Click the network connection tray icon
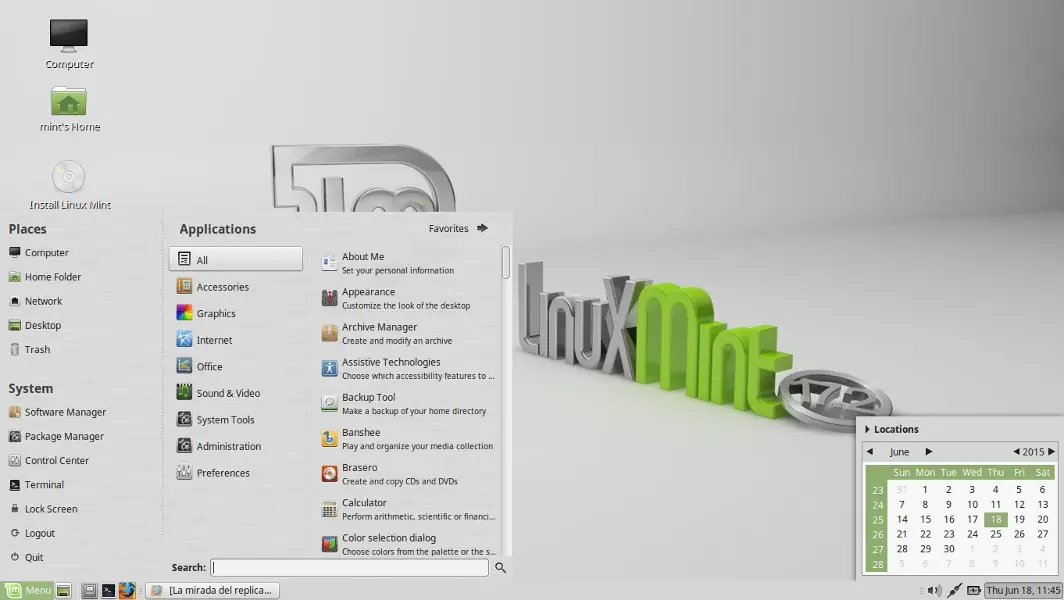The image size is (1064, 600). tap(954, 590)
